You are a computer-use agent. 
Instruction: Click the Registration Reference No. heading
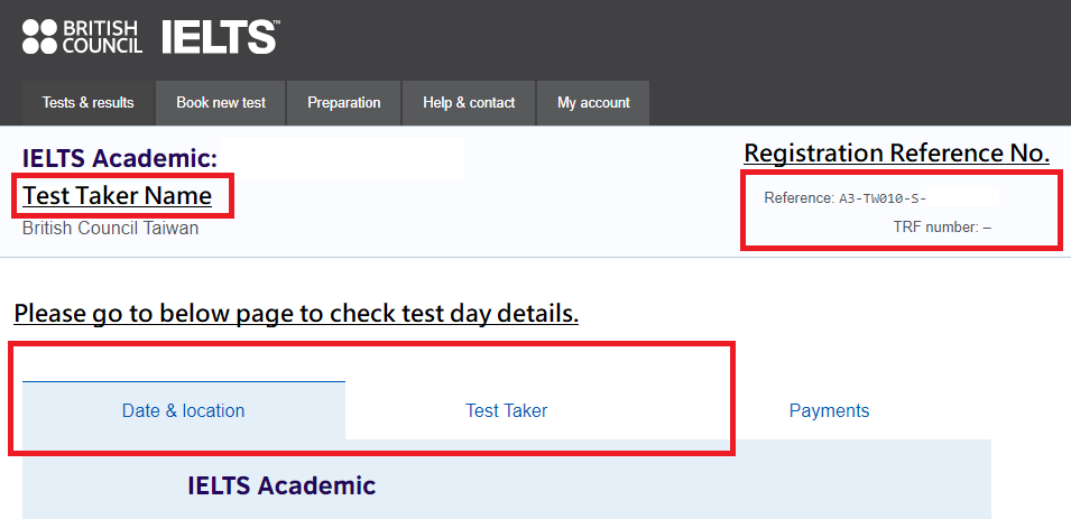(x=896, y=154)
